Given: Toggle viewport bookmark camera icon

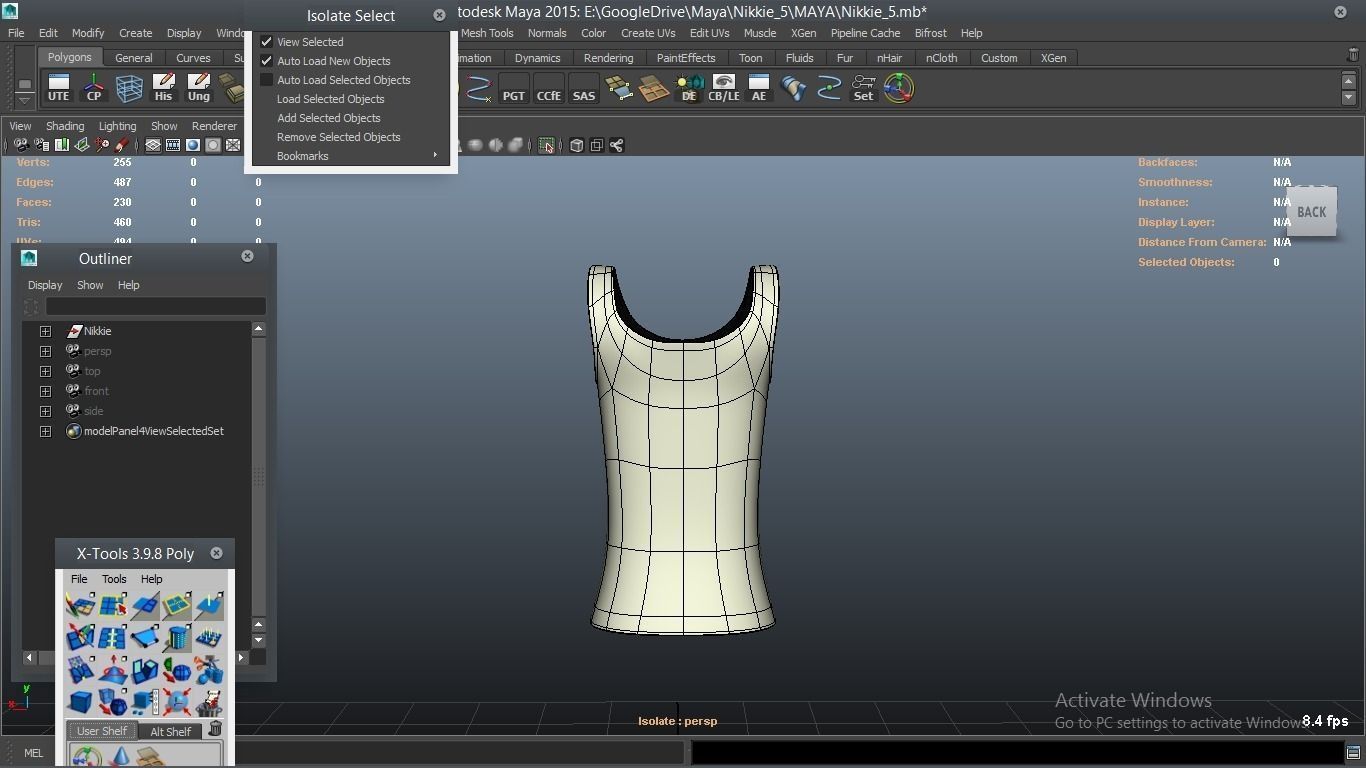Looking at the screenshot, I should (x=61, y=145).
